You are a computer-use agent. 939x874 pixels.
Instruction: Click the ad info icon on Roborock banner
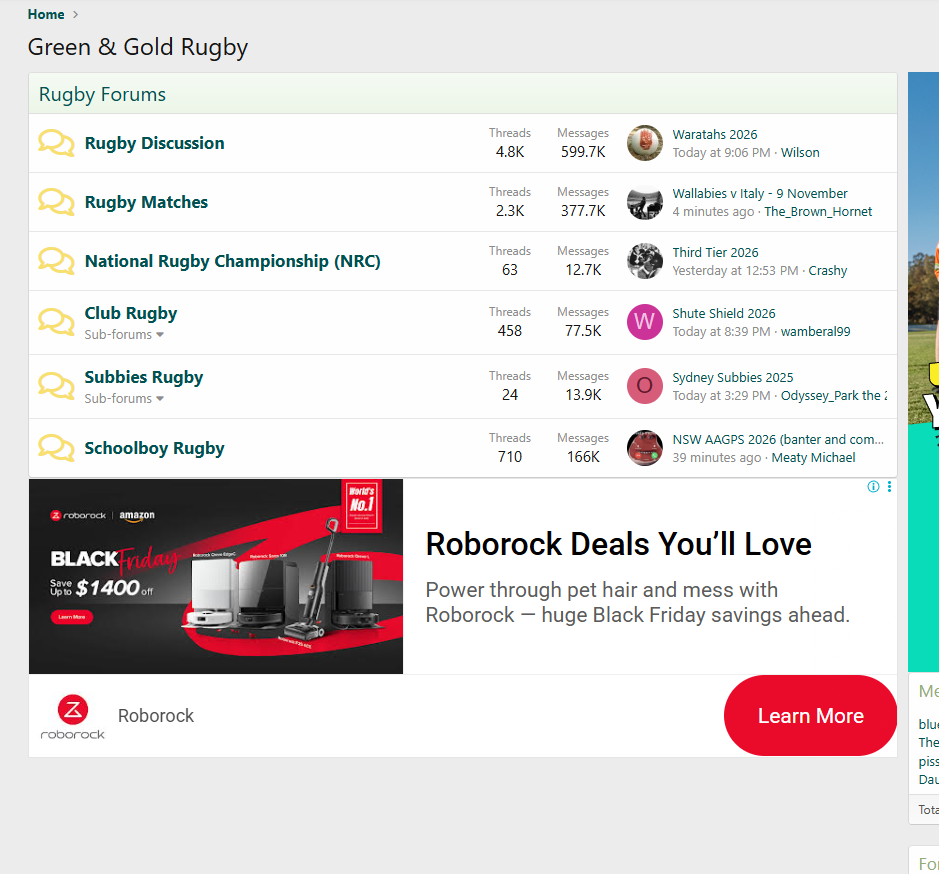(x=873, y=487)
